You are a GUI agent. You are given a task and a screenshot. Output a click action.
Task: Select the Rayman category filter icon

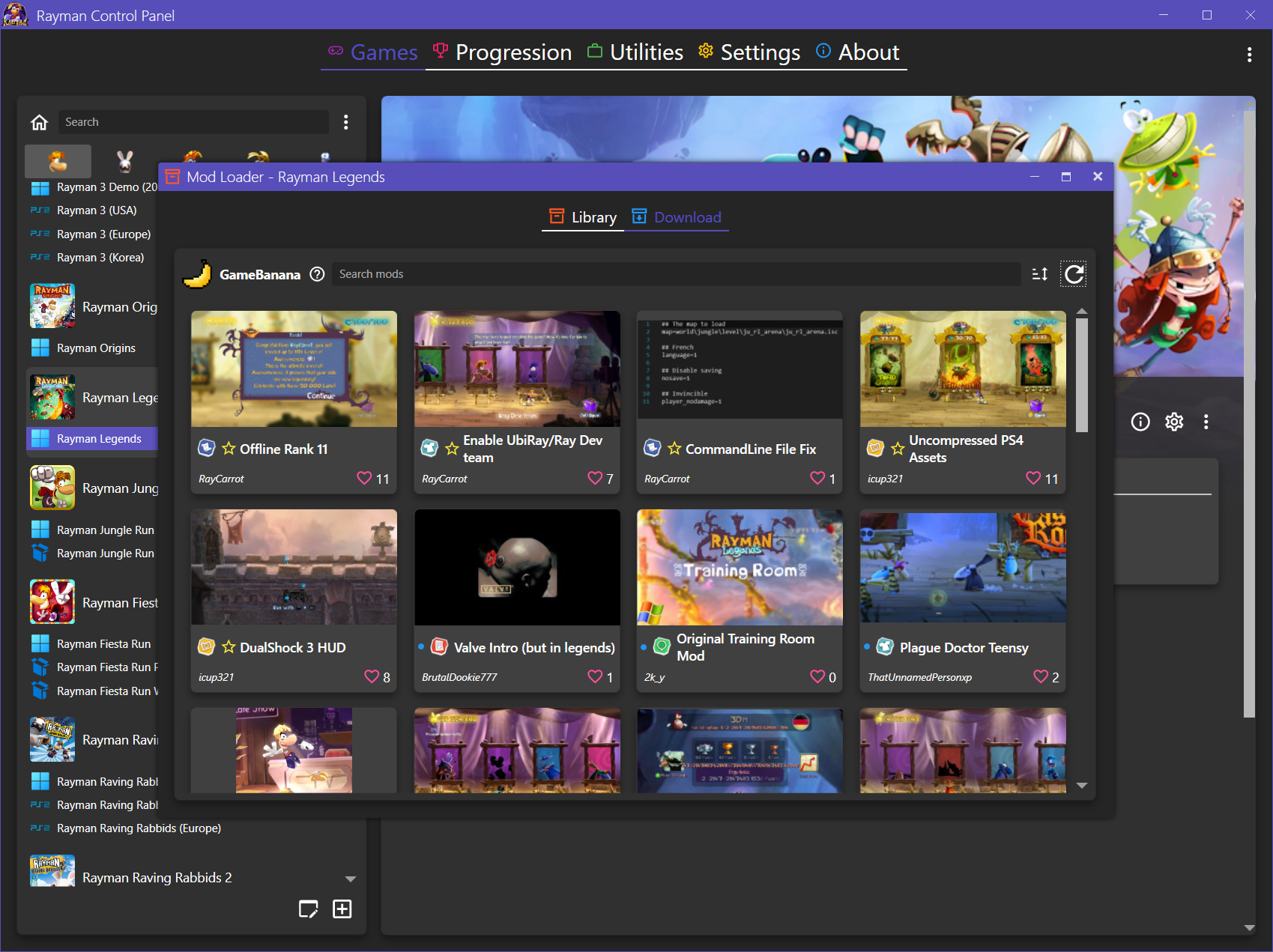pyautogui.click(x=58, y=160)
